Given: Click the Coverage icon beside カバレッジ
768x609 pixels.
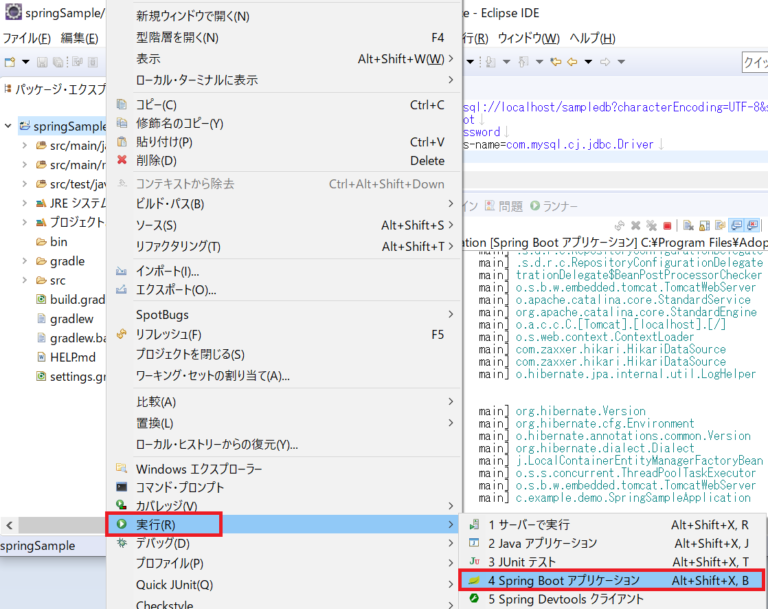Looking at the screenshot, I should tap(121, 505).
